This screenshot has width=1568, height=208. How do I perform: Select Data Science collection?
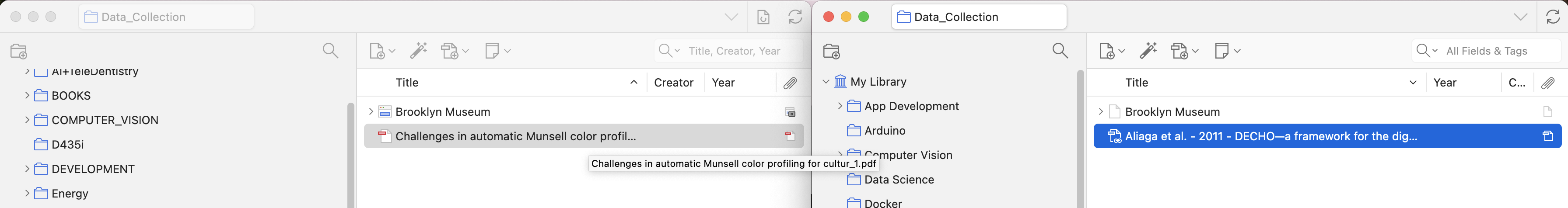click(890, 180)
